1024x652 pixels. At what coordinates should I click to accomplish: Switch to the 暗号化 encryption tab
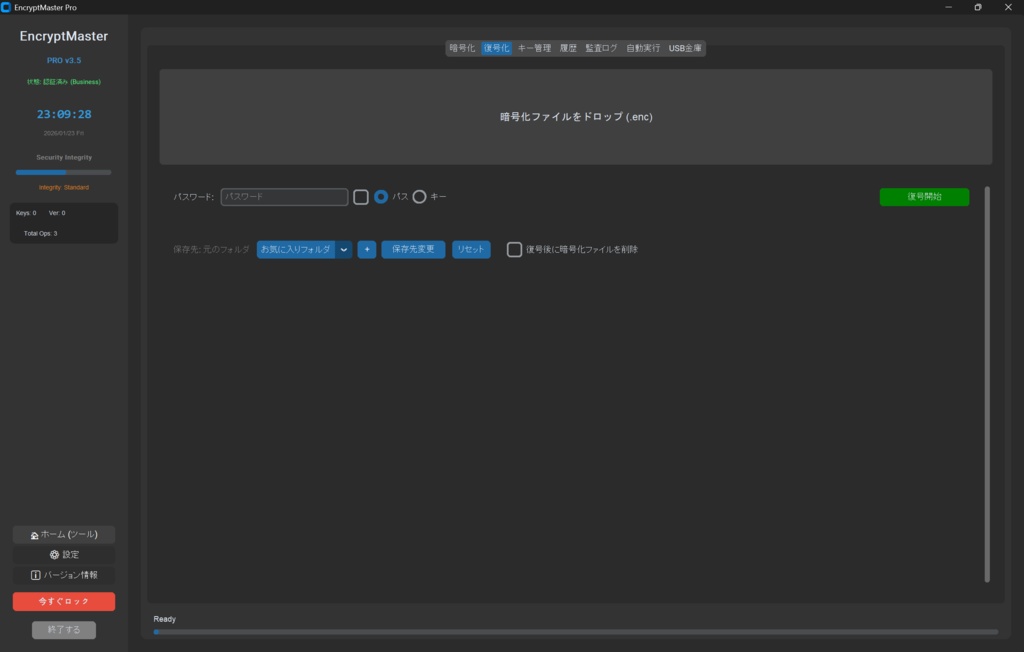462,47
